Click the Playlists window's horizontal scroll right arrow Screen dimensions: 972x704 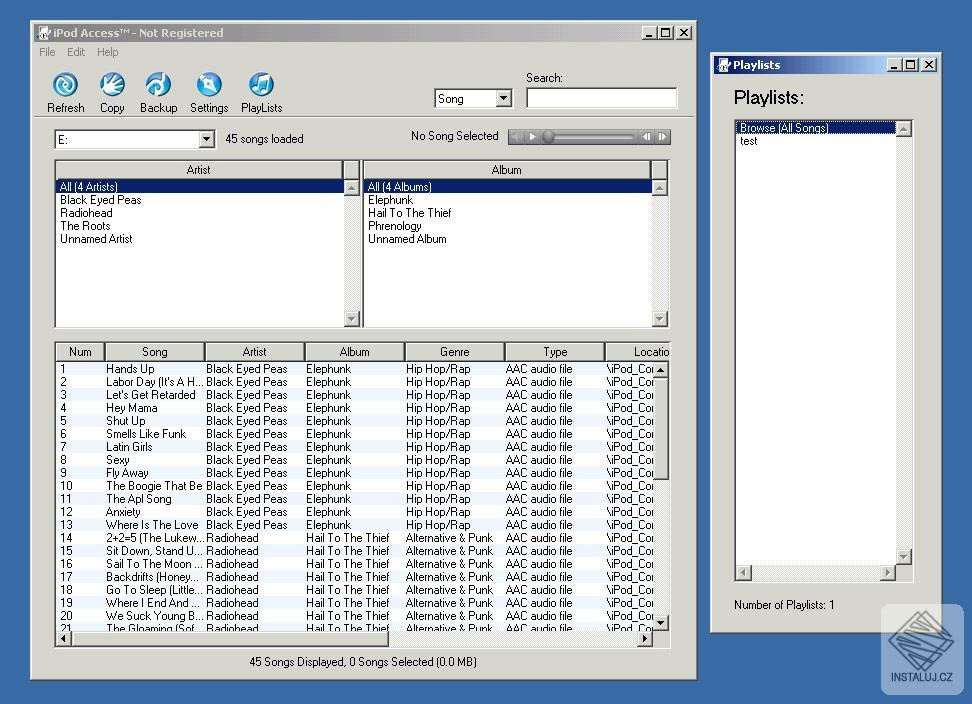(888, 573)
